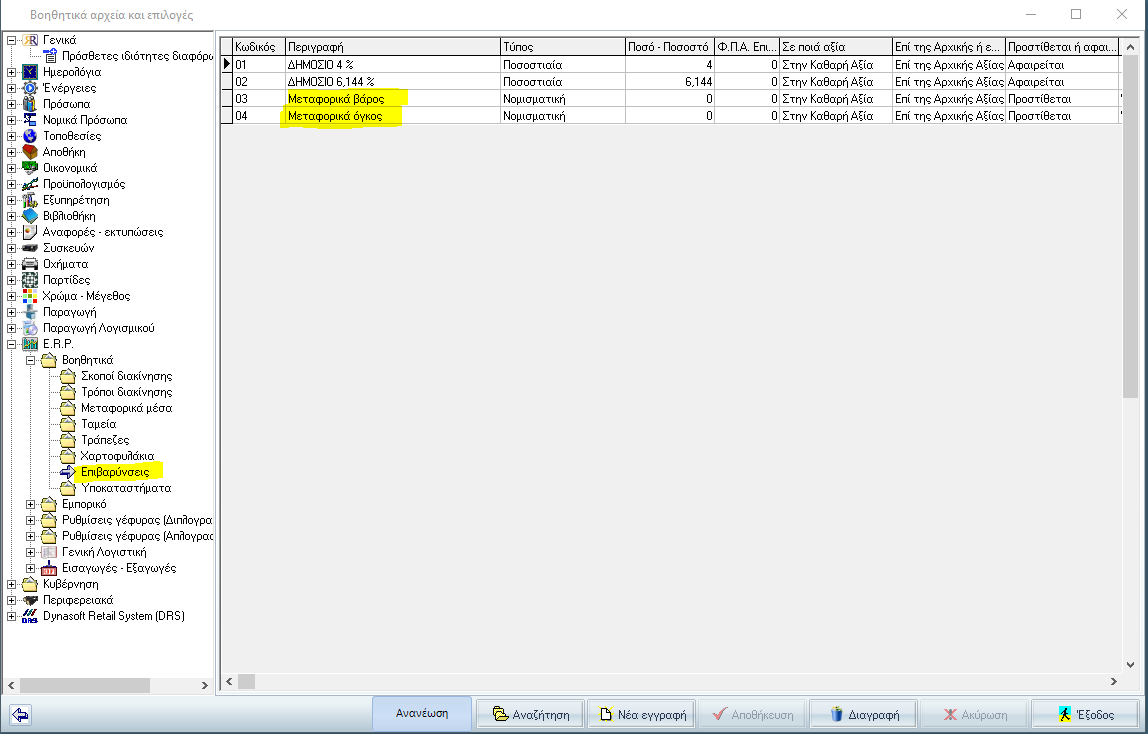
Task: Click the Αποθήκη warehouse icon
Action: pyautogui.click(x=30, y=152)
